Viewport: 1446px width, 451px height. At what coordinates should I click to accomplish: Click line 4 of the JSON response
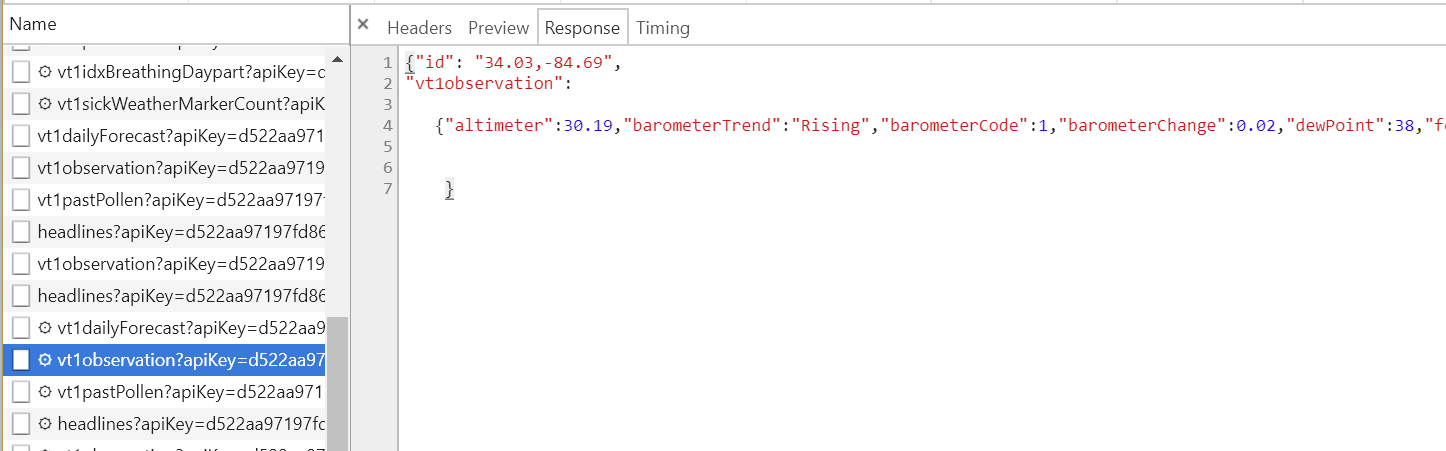tap(920, 126)
